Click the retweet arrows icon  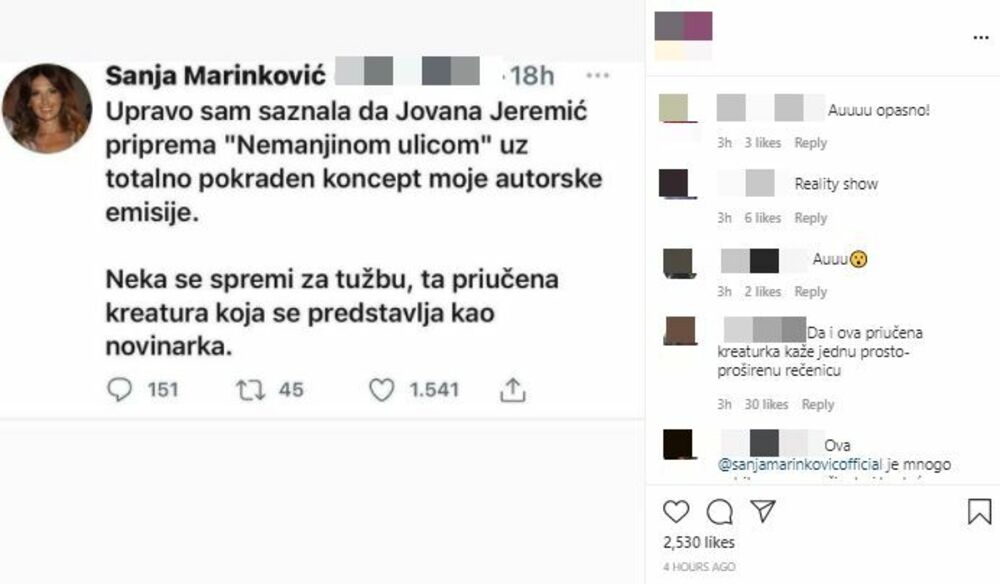(x=251, y=390)
